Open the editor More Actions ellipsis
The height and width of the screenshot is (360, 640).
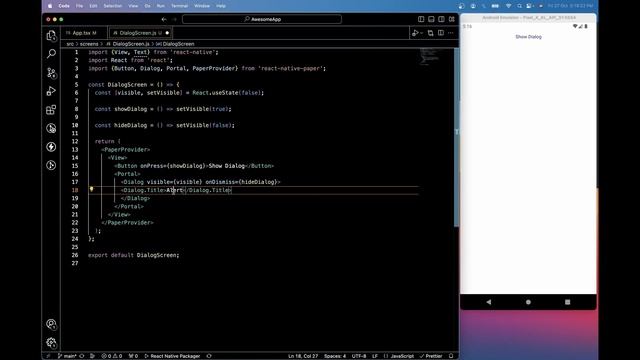point(451,33)
